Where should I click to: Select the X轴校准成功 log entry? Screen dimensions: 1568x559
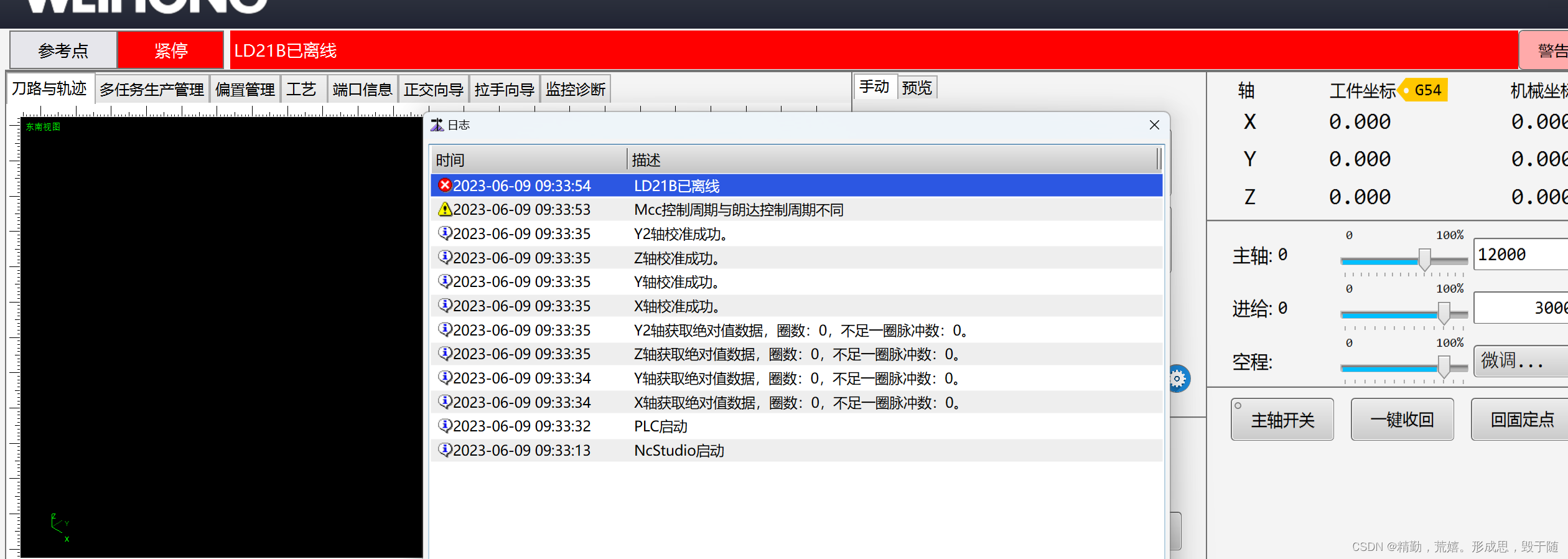[x=796, y=306]
